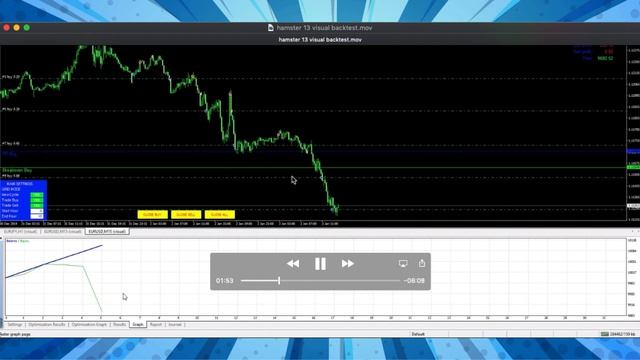Click the elapsed time 01:53 label

[224, 280]
